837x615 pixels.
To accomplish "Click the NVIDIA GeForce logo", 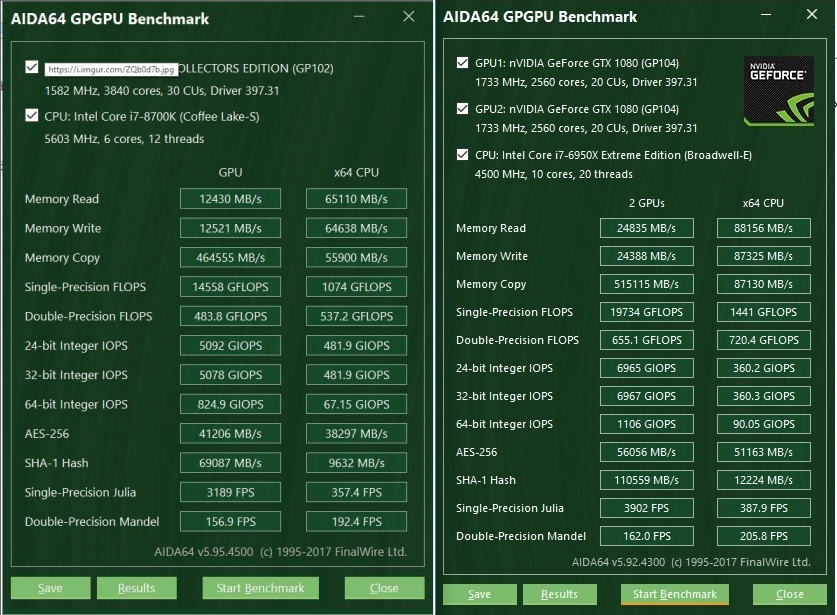I will 779,91.
